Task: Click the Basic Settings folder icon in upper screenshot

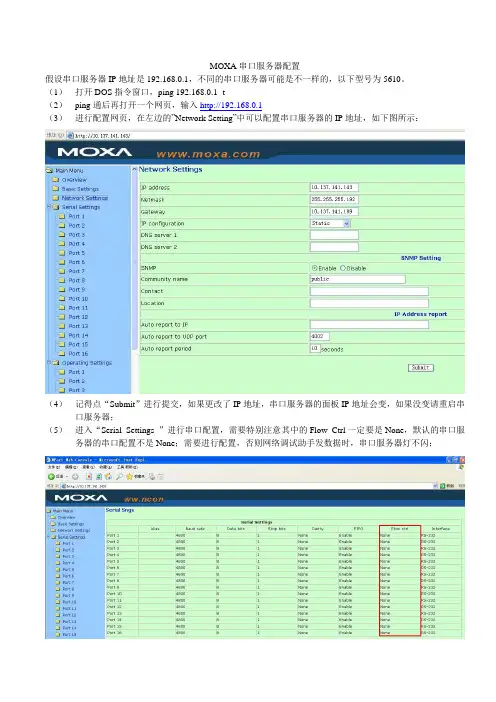Action: (56, 189)
